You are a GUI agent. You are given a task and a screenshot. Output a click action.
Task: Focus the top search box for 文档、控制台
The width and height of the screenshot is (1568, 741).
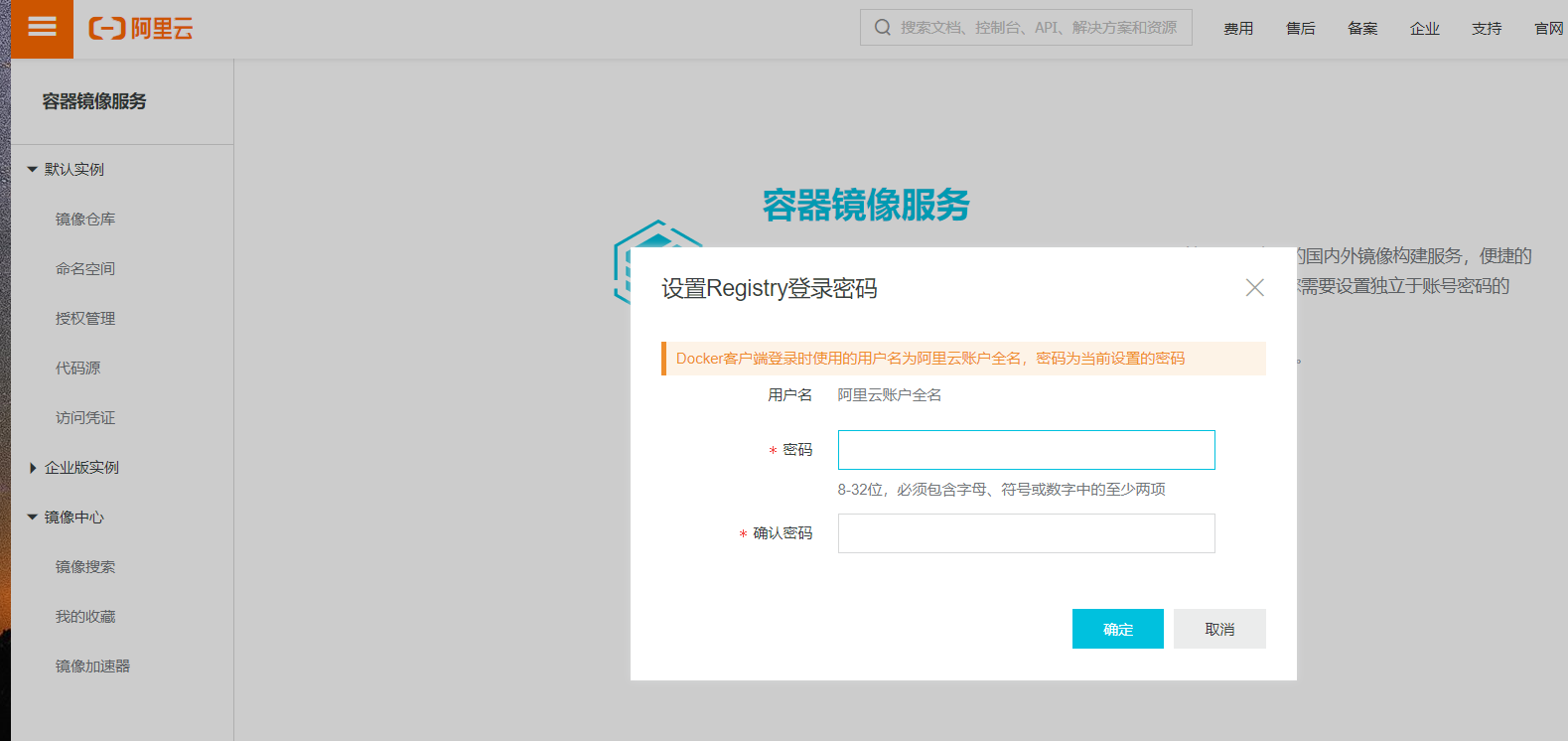[1026, 28]
